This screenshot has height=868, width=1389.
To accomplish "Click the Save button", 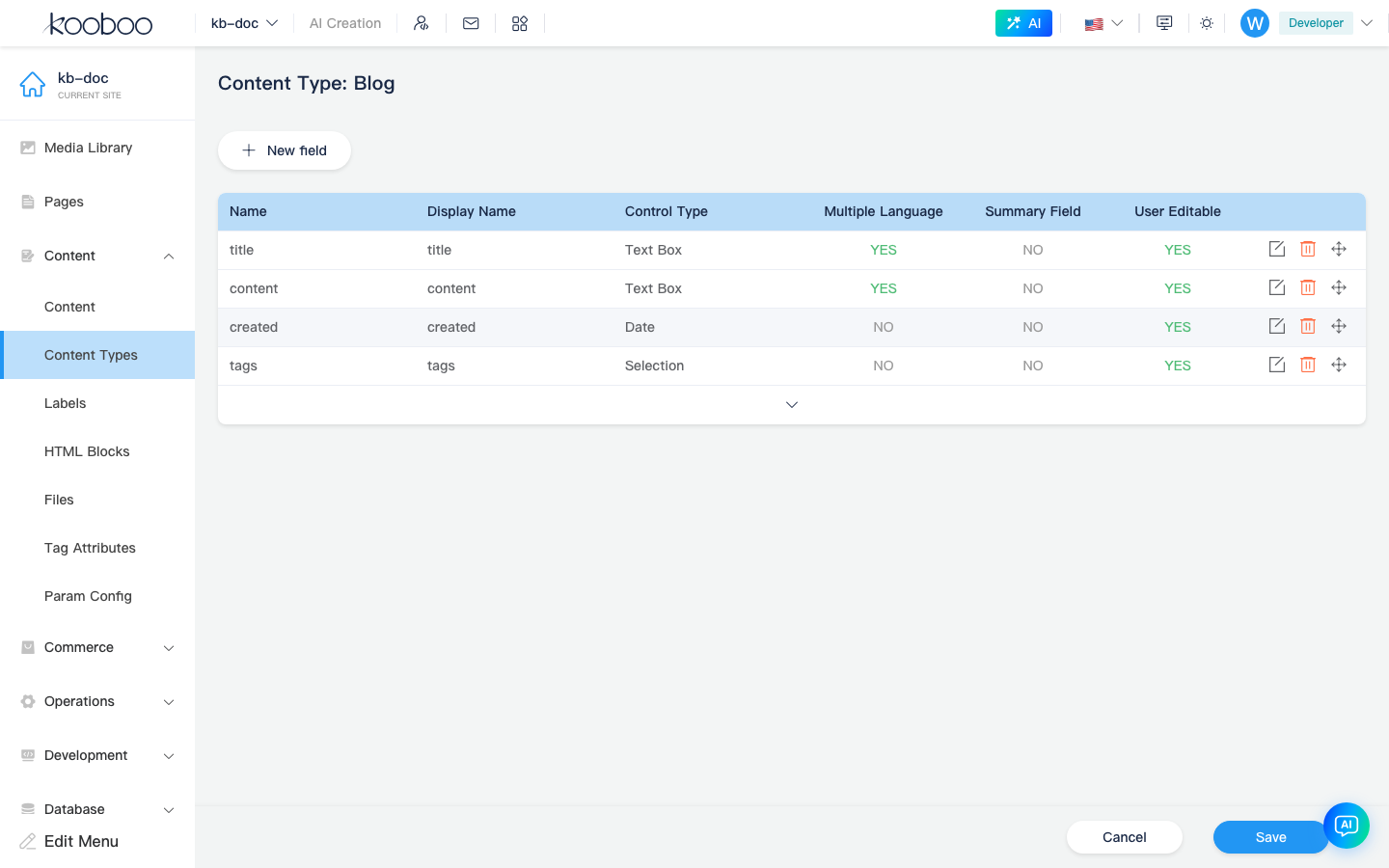I will pos(1270,837).
